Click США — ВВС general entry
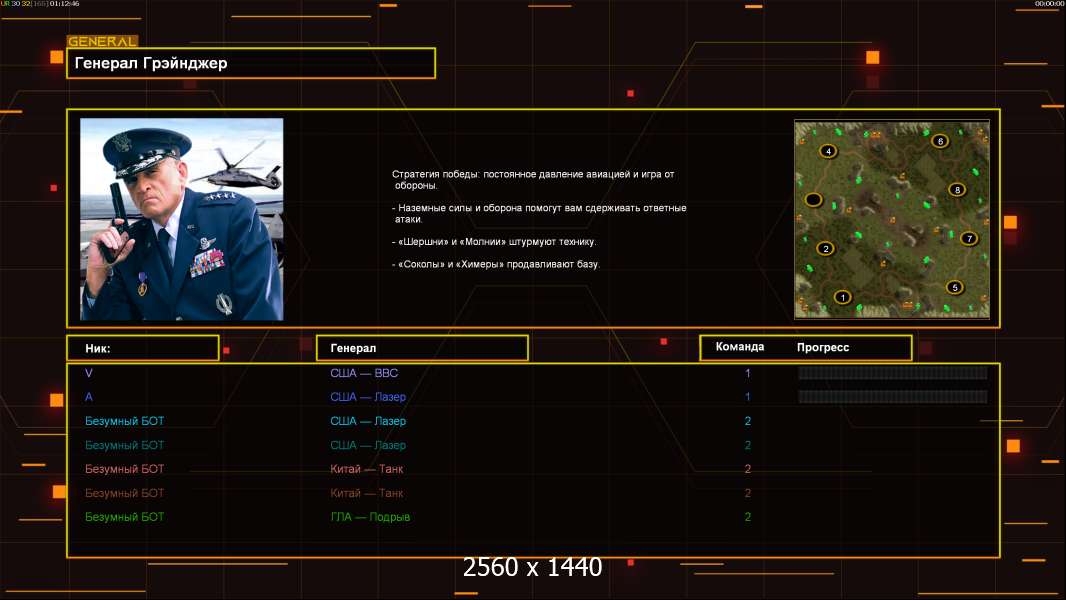The width and height of the screenshot is (1066, 600). point(364,373)
